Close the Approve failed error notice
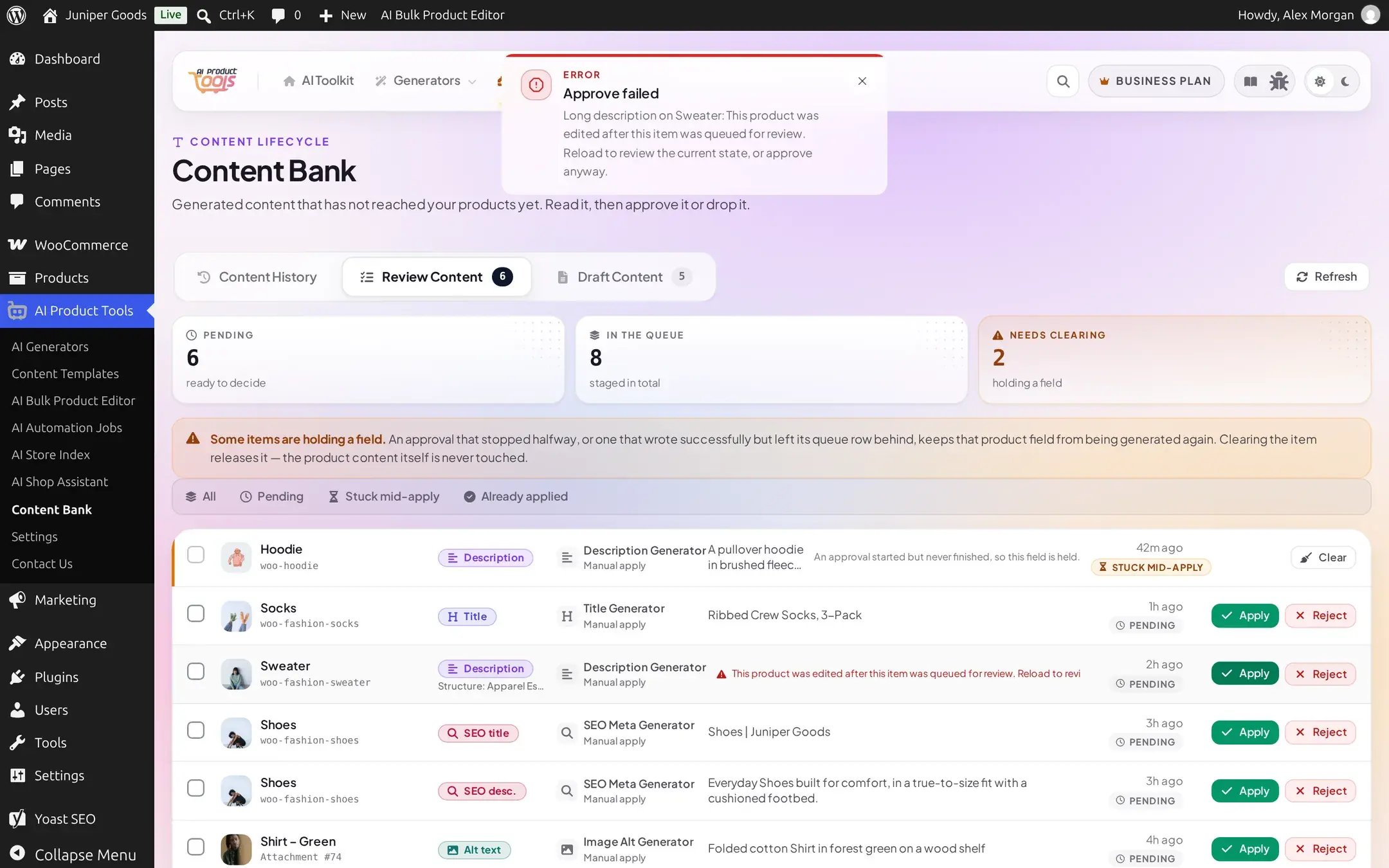 coord(862,81)
